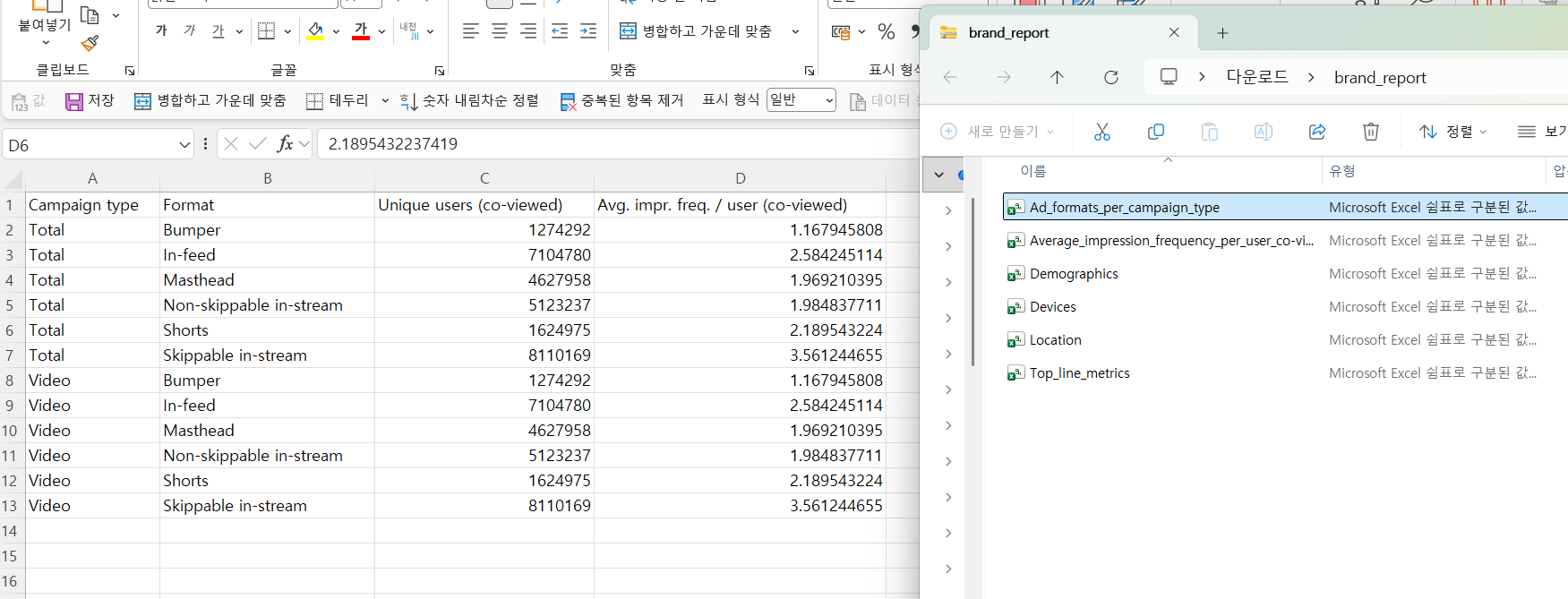This screenshot has height=599, width=1568.
Task: Center-align text in the ribbon
Action: tap(500, 30)
